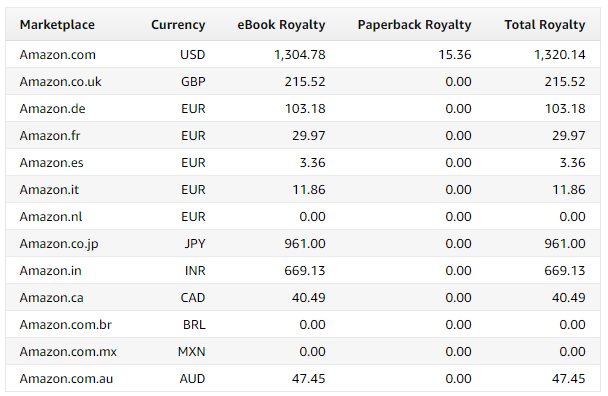Click the 15.36 paperback royalty value
Image resolution: width=608 pixels, height=396 pixels.
455,55
